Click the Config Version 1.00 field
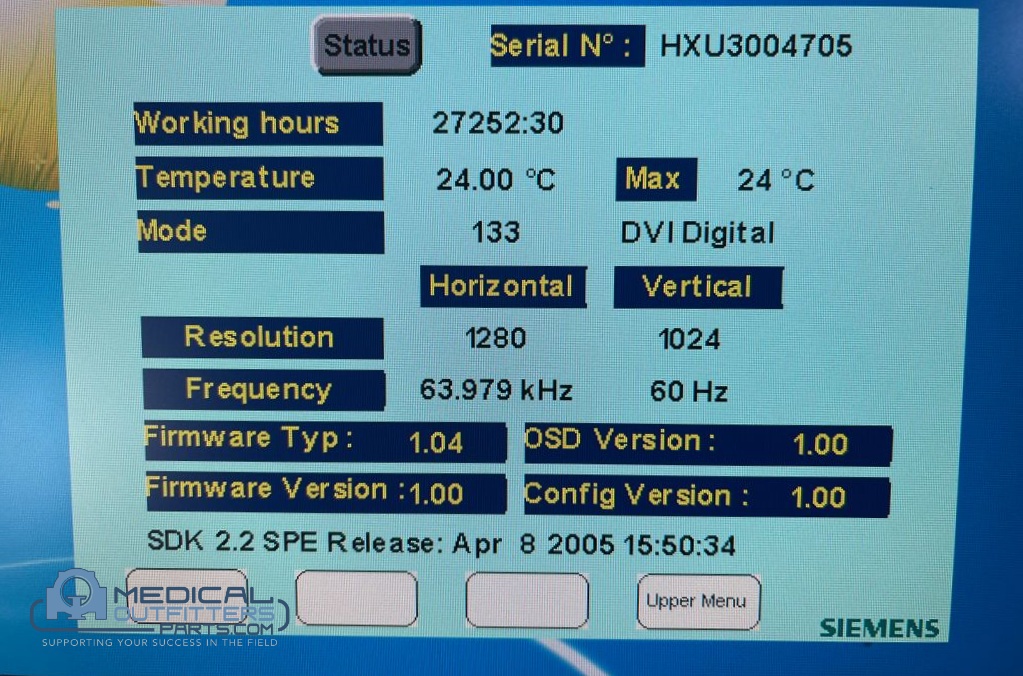 click(x=707, y=497)
